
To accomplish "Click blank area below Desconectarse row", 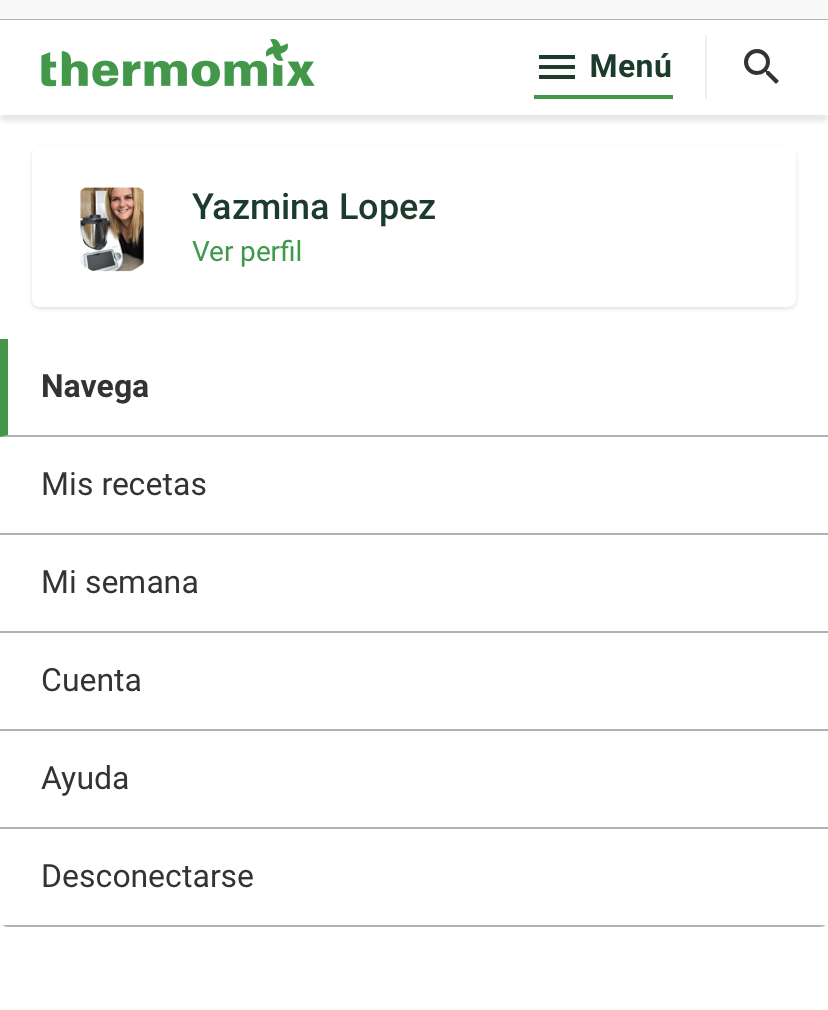I will click(414, 968).
